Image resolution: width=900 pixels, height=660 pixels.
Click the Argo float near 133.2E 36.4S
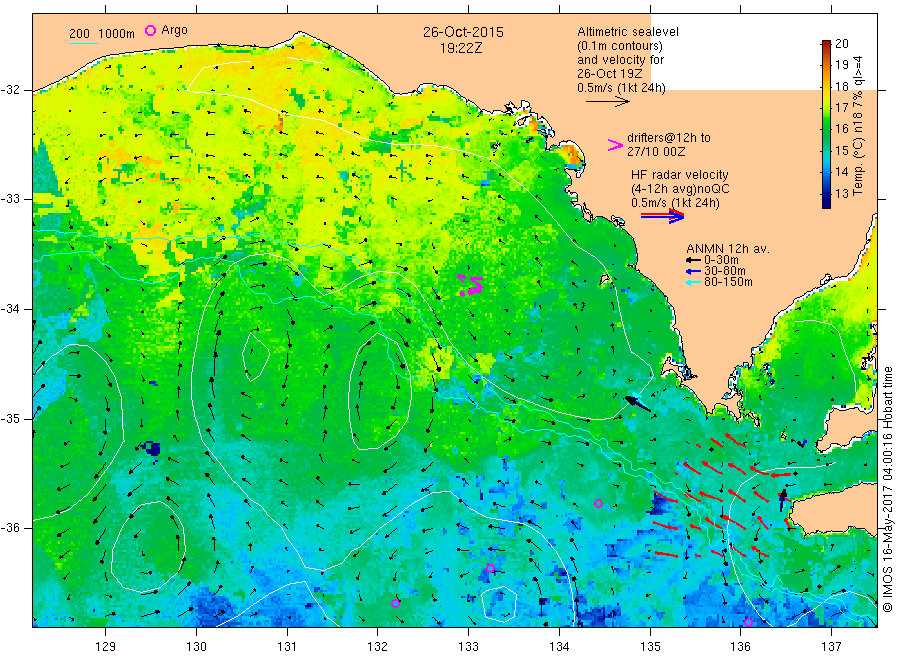coord(490,569)
